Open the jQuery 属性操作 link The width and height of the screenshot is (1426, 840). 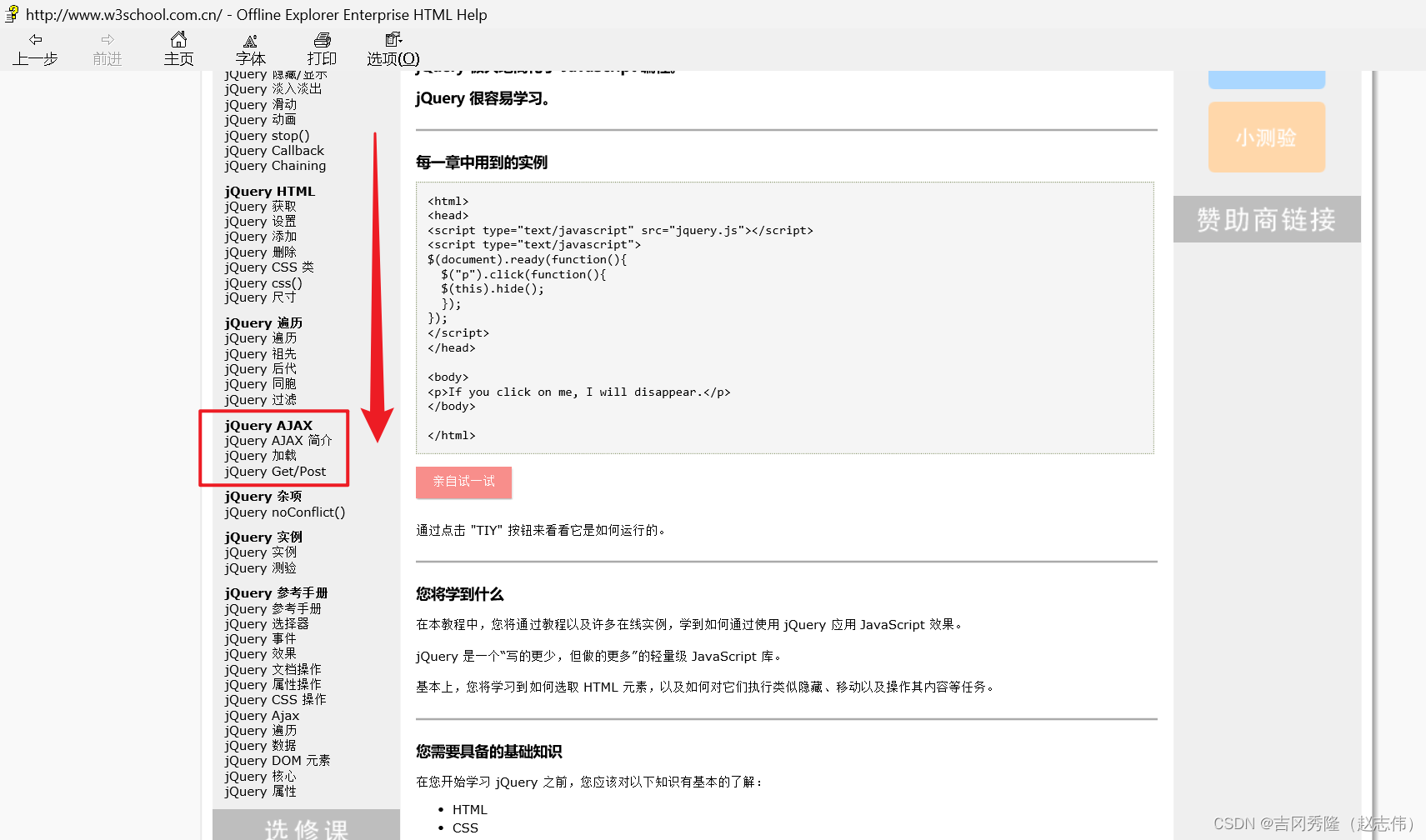pyautogui.click(x=273, y=685)
